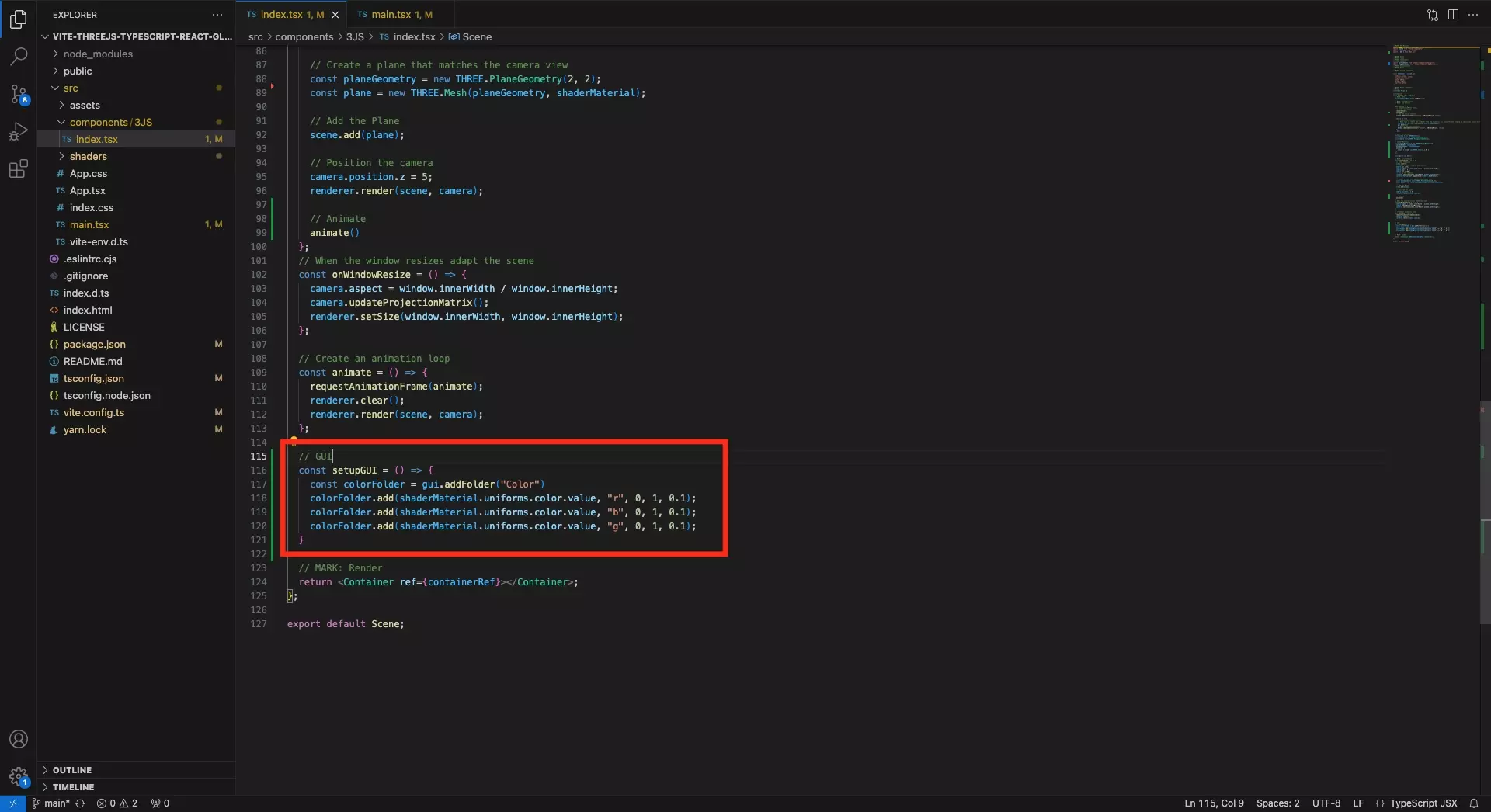This screenshot has width=1491, height=812.
Task: Expand the TIMELINE section
Action: 136,787
